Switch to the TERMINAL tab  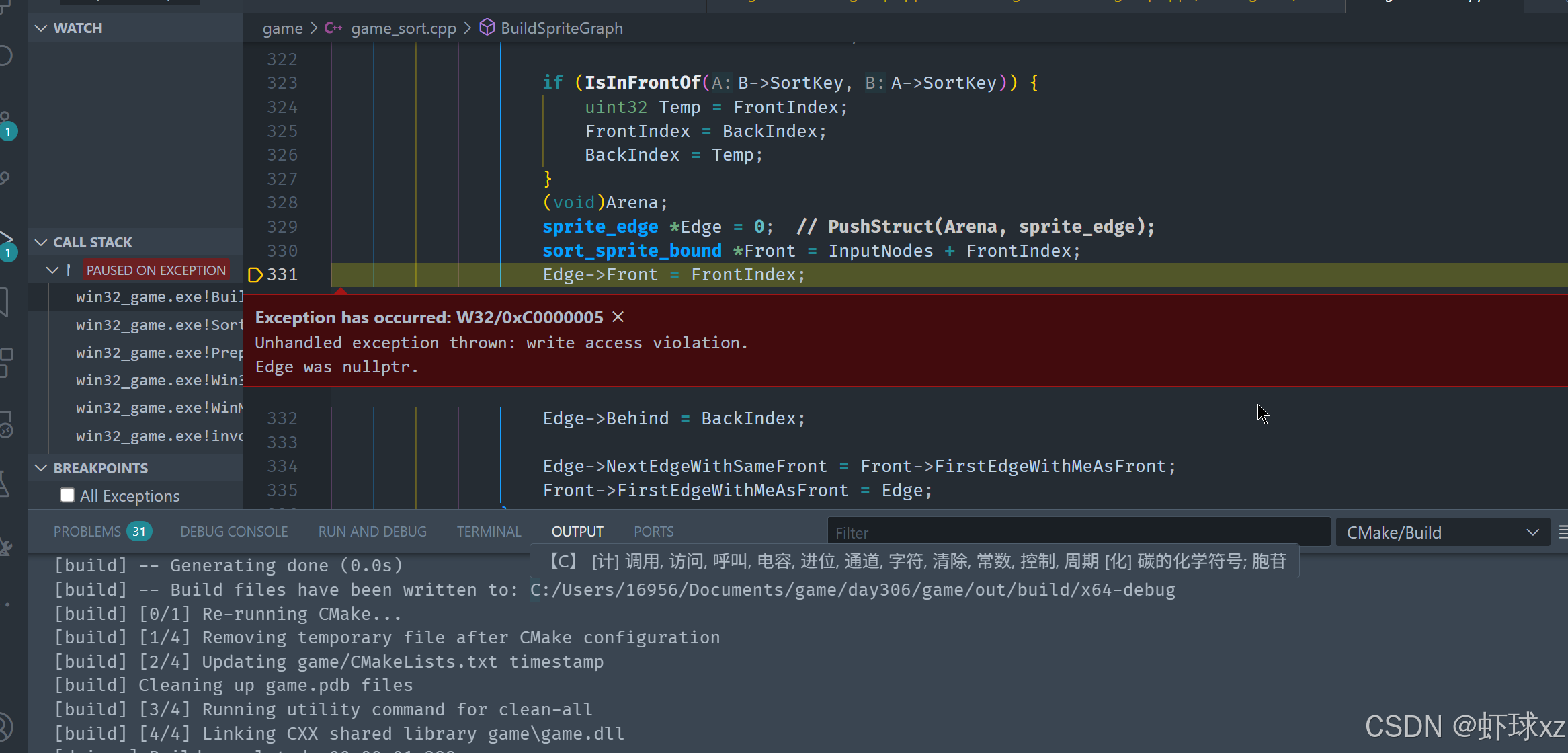pyautogui.click(x=489, y=532)
